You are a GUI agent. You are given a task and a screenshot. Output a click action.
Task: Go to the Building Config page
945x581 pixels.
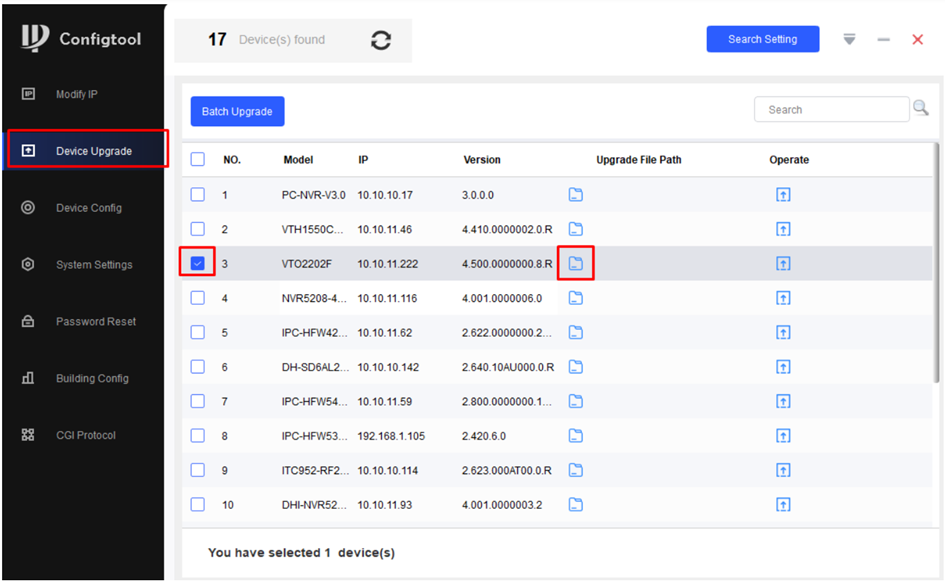pyautogui.click(x=92, y=379)
